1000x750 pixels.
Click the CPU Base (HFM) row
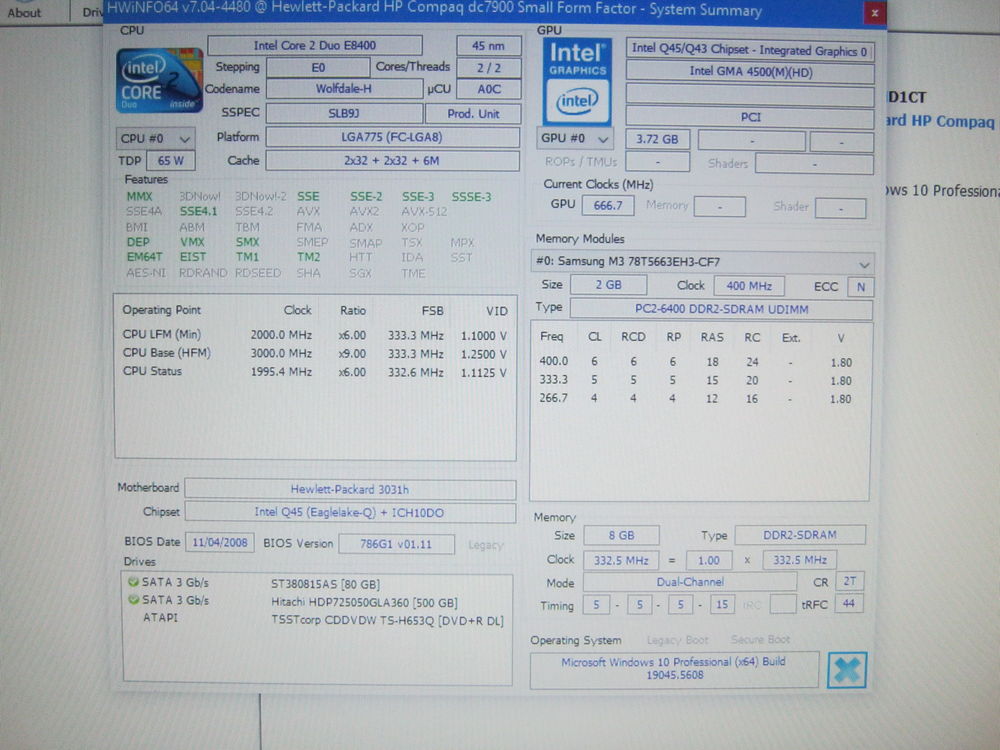[315, 353]
